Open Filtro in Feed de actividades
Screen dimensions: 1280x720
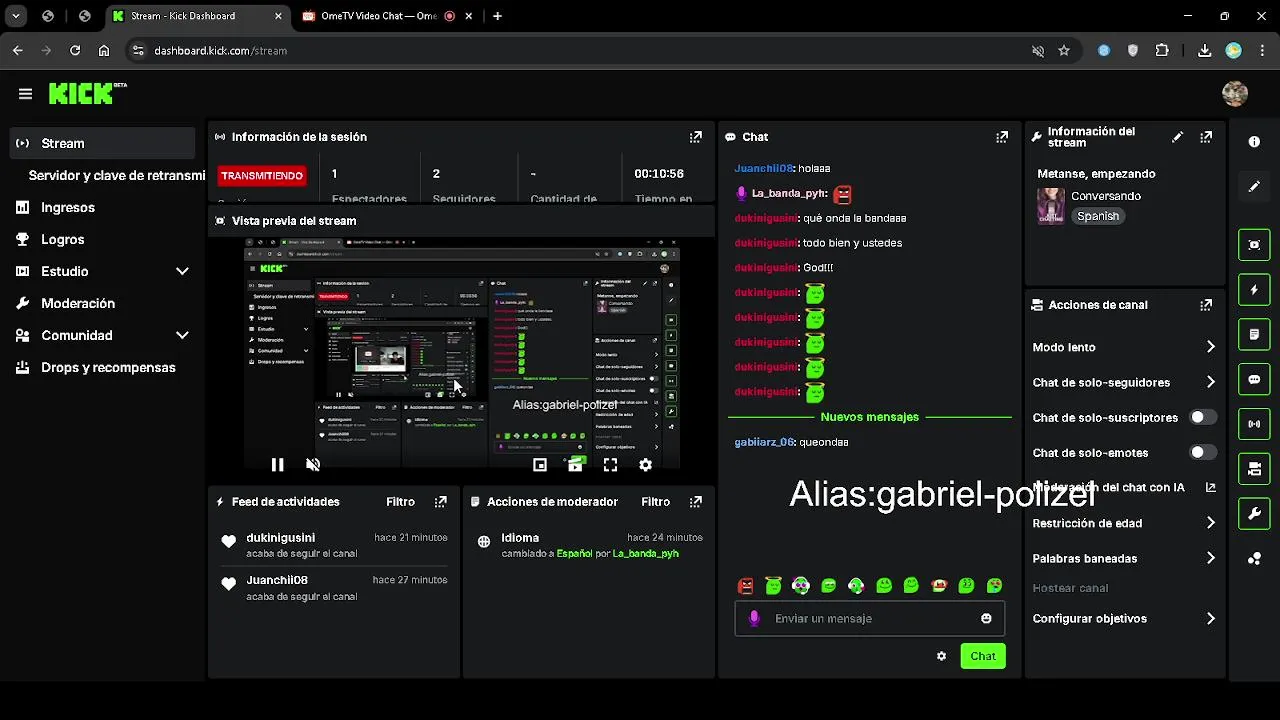coord(401,502)
